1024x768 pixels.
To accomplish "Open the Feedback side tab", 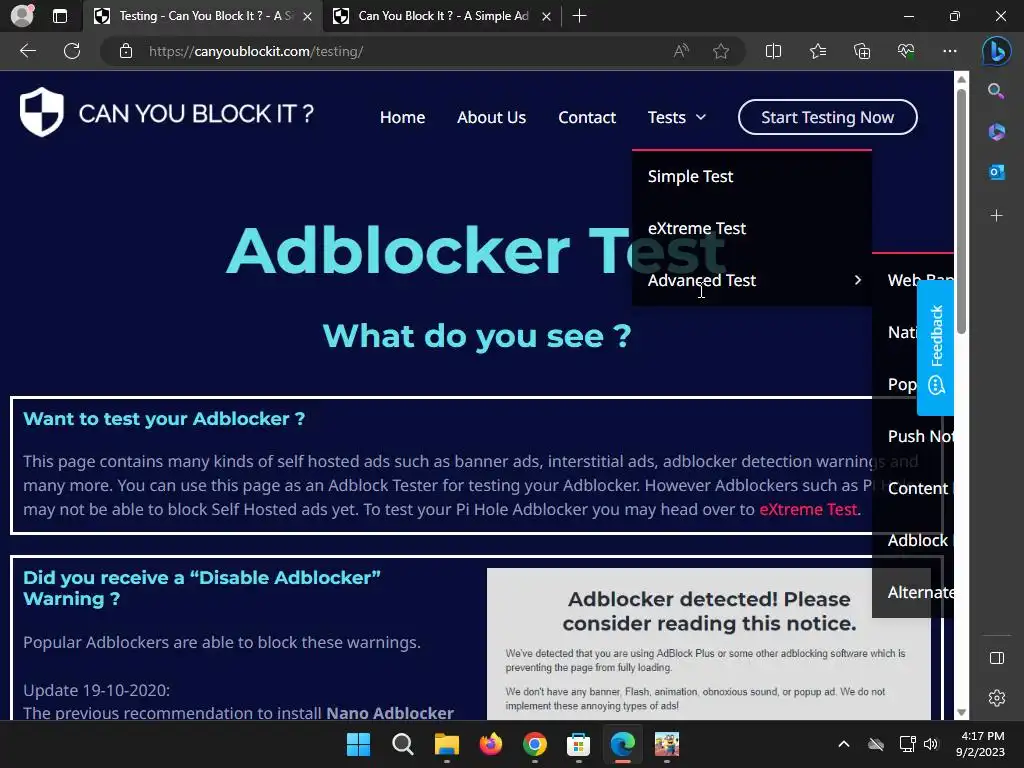I will 935,349.
